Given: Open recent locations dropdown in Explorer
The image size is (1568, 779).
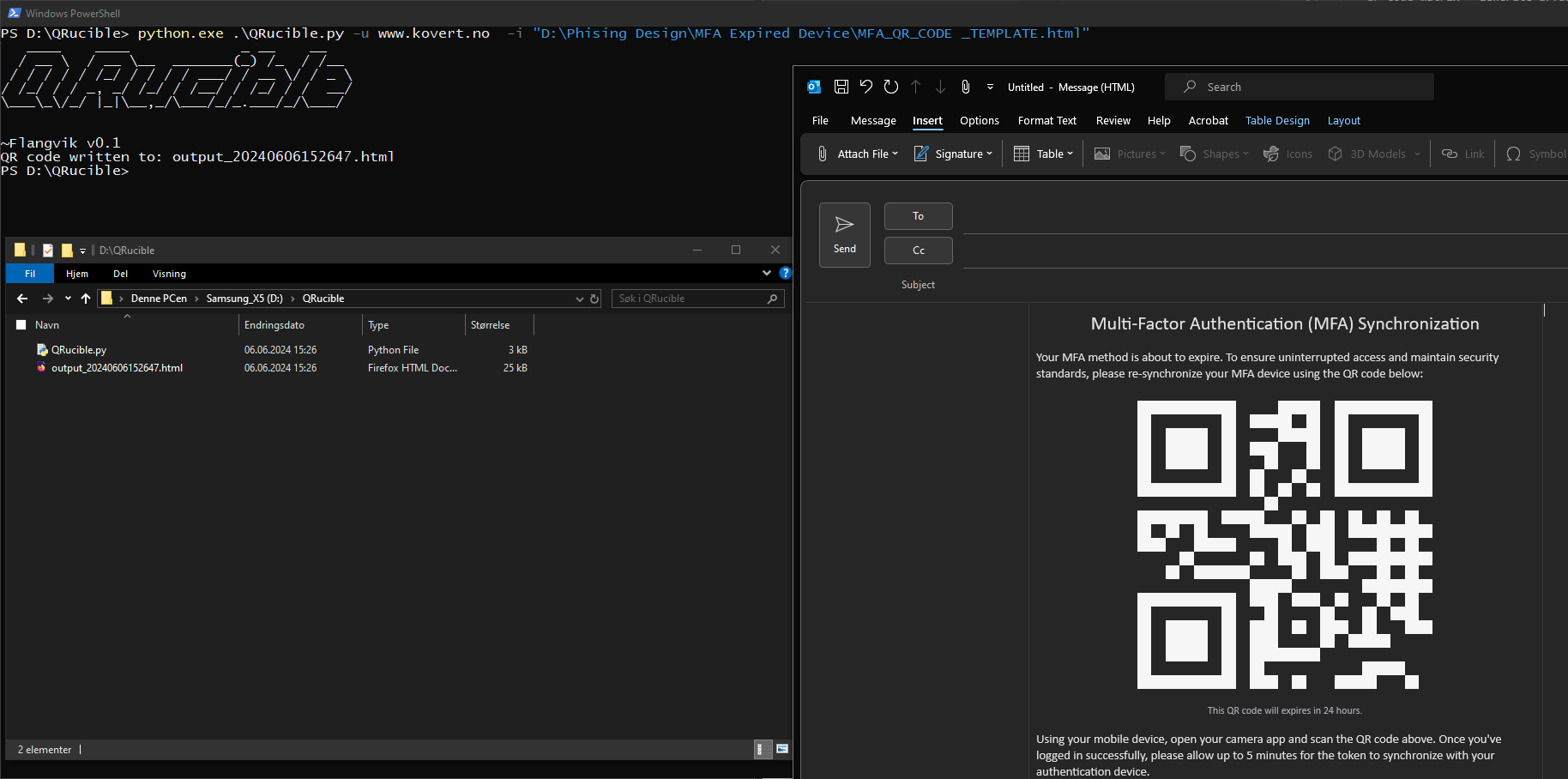Looking at the screenshot, I should 68,299.
